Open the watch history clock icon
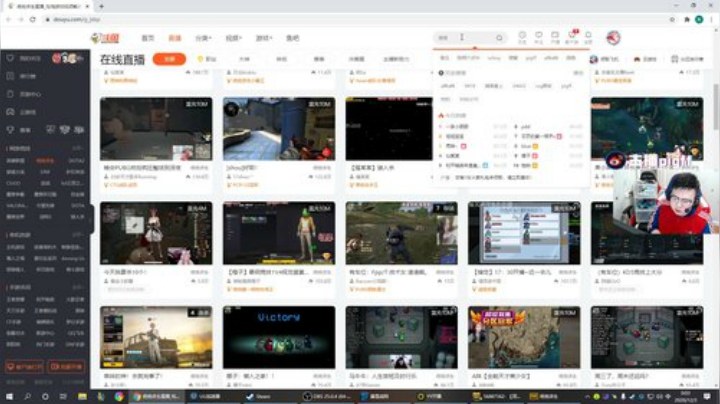This screenshot has width=720, height=404. point(522,35)
